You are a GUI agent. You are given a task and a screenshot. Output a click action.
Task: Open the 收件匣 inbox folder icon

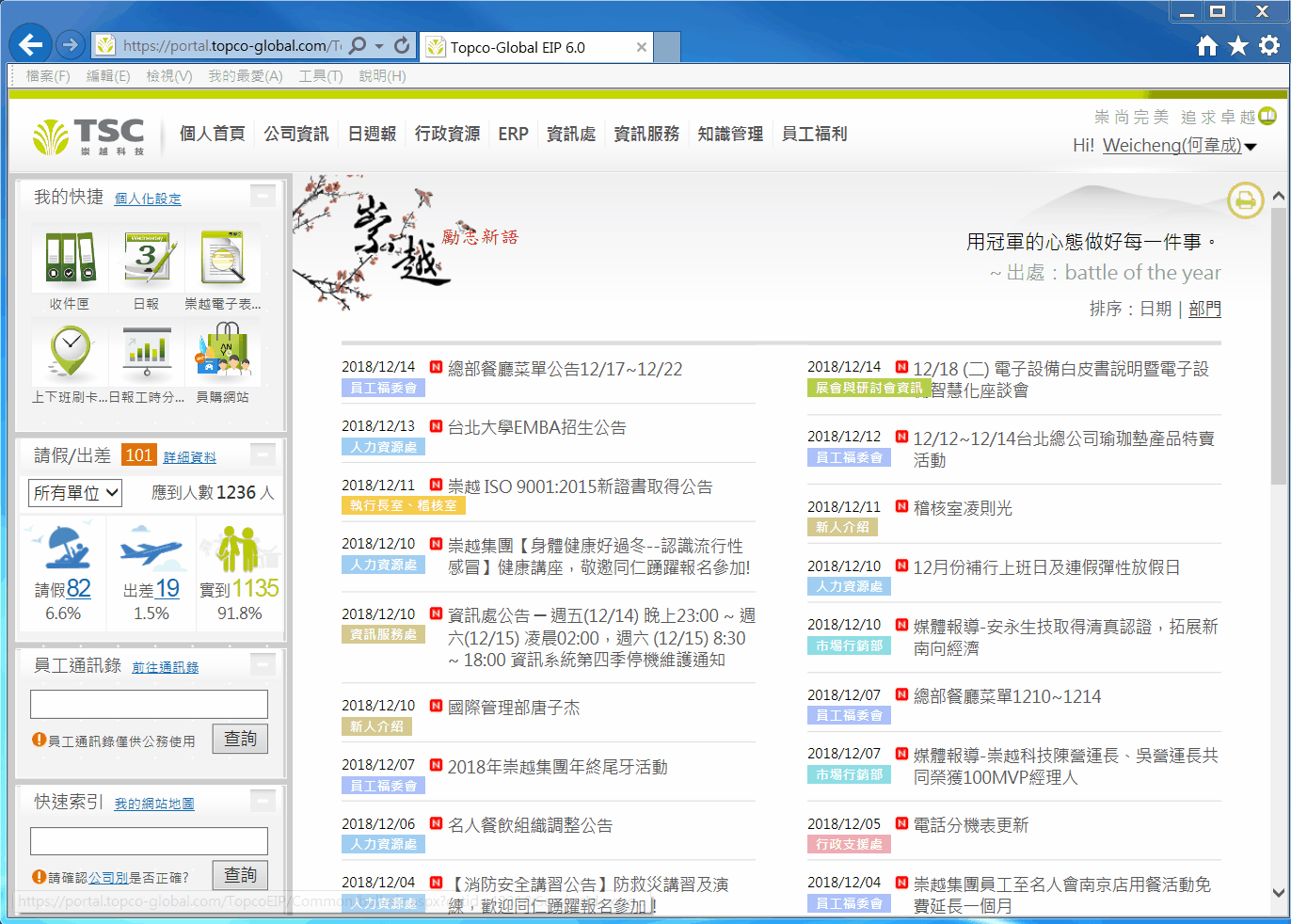pos(70,260)
